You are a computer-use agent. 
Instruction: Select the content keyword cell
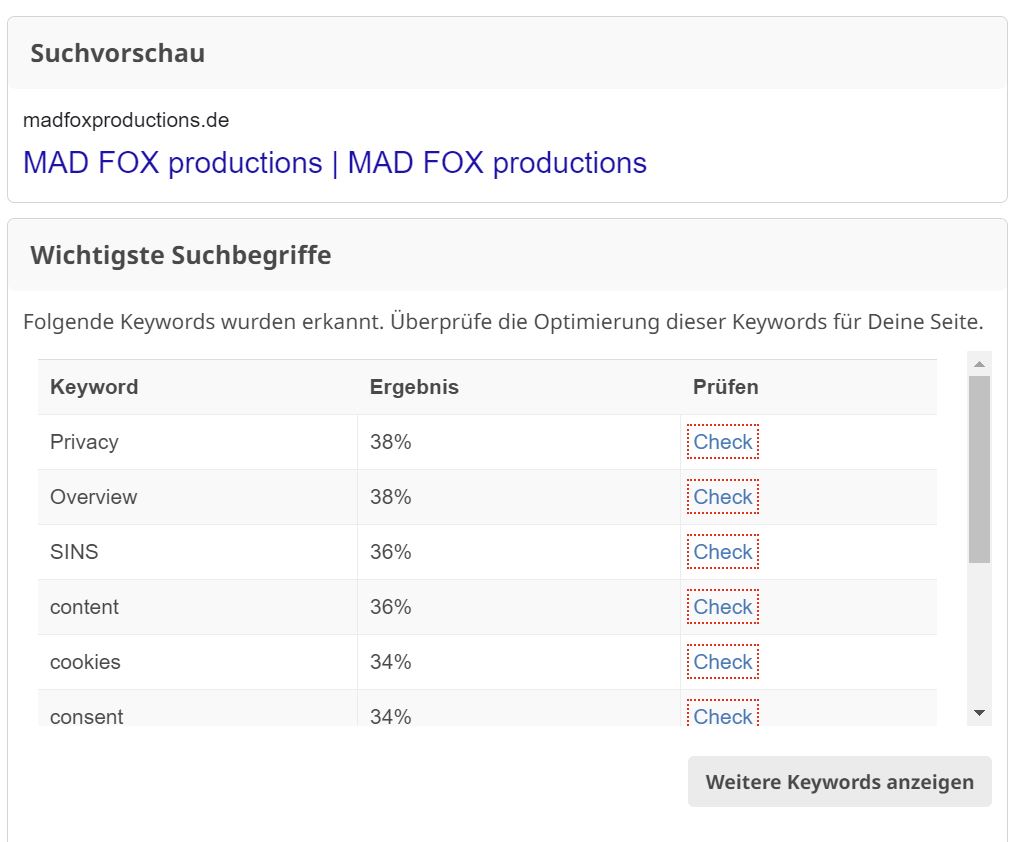[198, 607]
